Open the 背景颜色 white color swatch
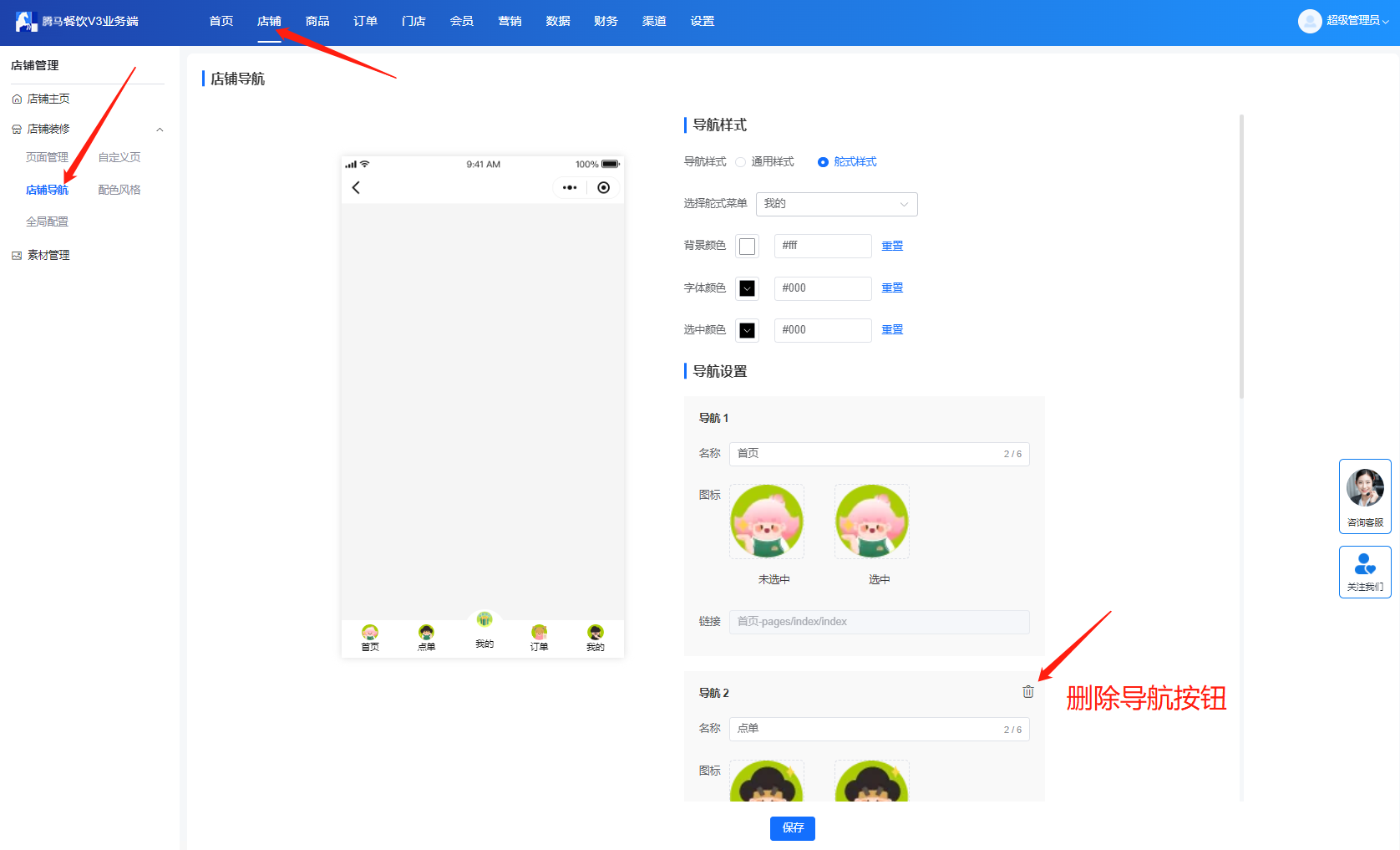 [748, 246]
